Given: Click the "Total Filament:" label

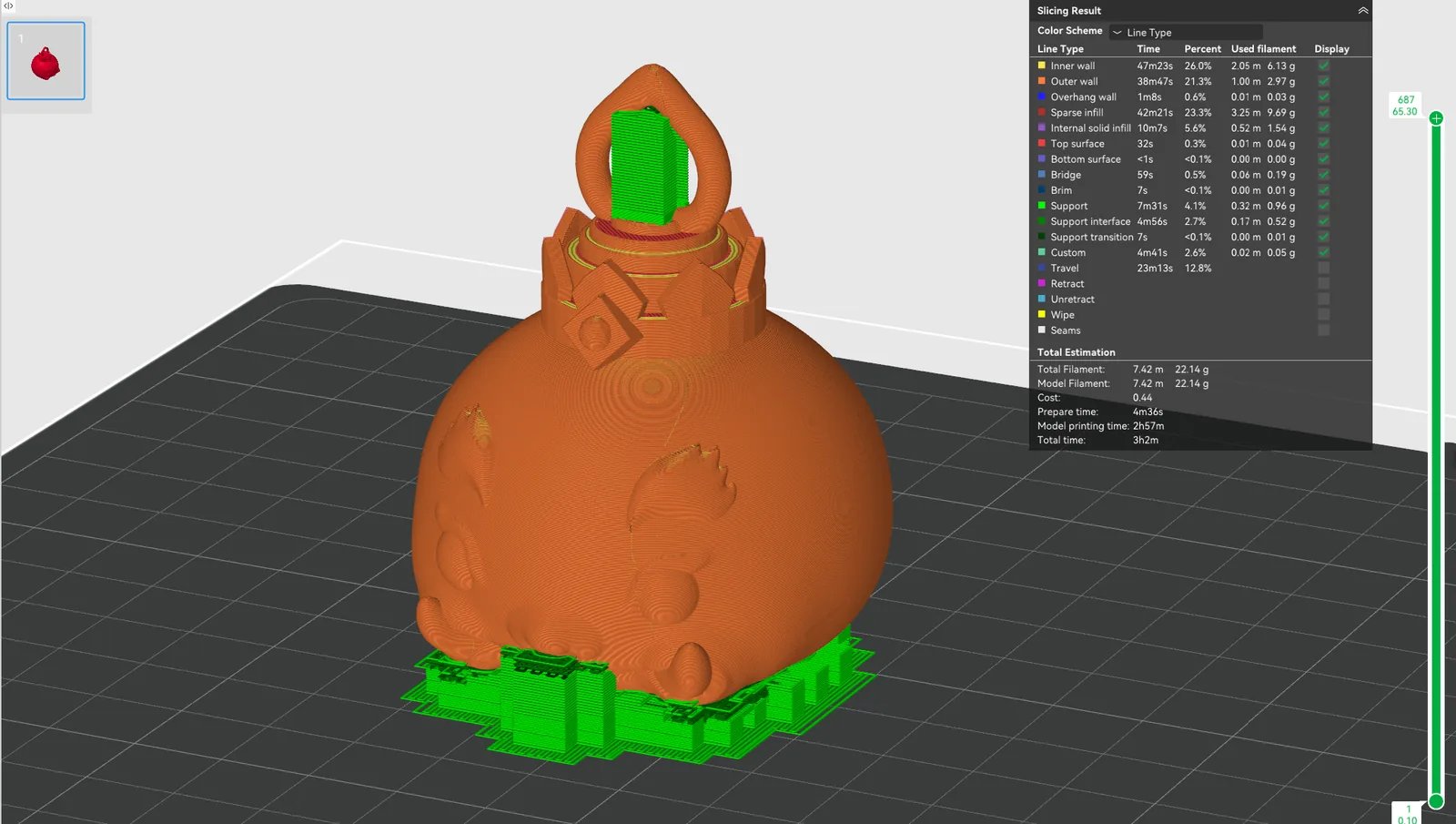Looking at the screenshot, I should [x=1071, y=369].
